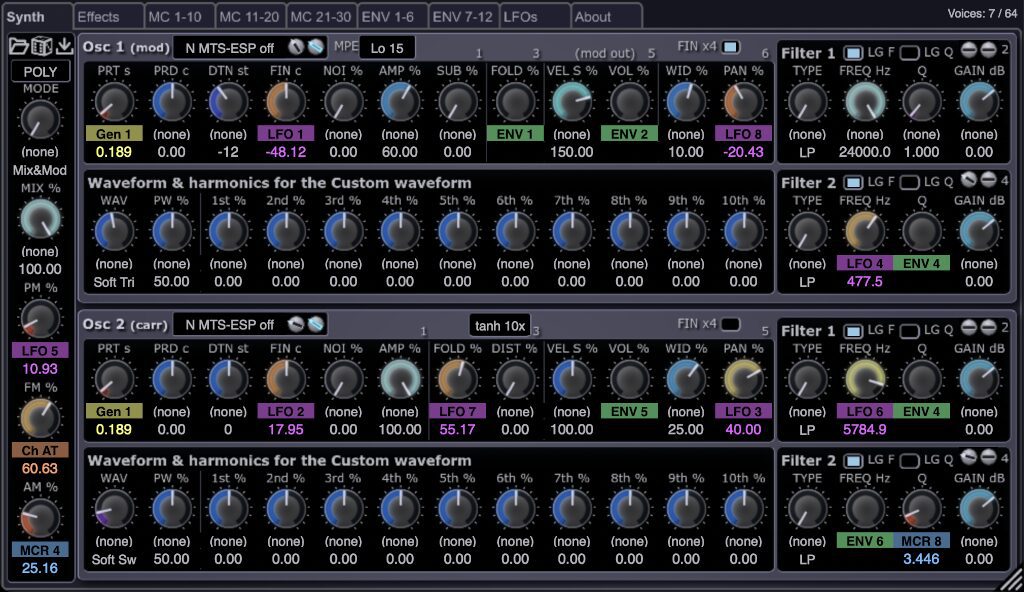Click the Voices: 7 / 64 readout

(983, 14)
